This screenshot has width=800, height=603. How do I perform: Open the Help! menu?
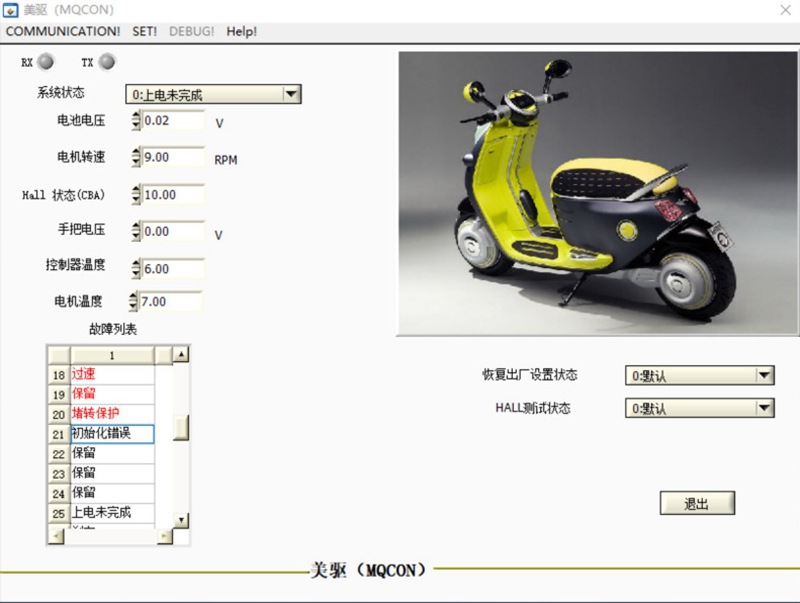tap(241, 32)
